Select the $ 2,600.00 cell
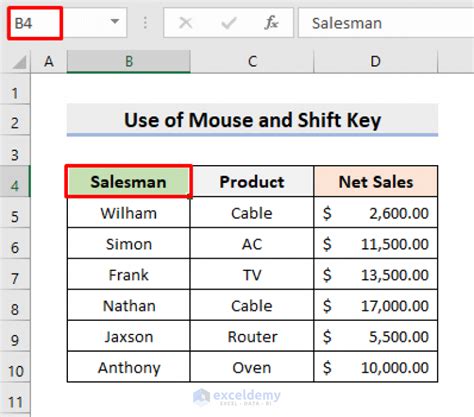Viewport: 474px width, 417px height. click(376, 212)
